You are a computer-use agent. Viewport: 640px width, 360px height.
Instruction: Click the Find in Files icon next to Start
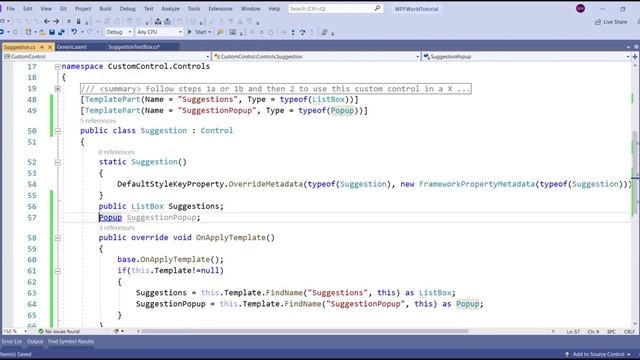[x=220, y=32]
